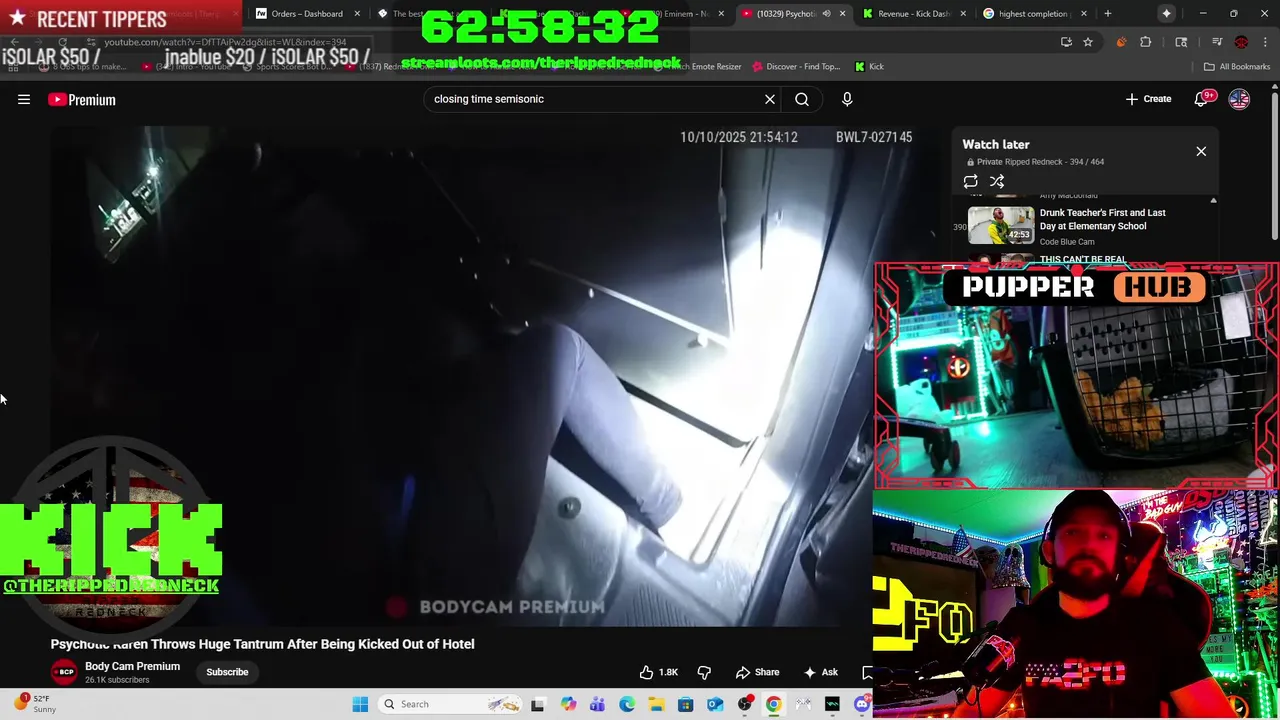Open Microsoft Edge from taskbar

(x=627, y=704)
